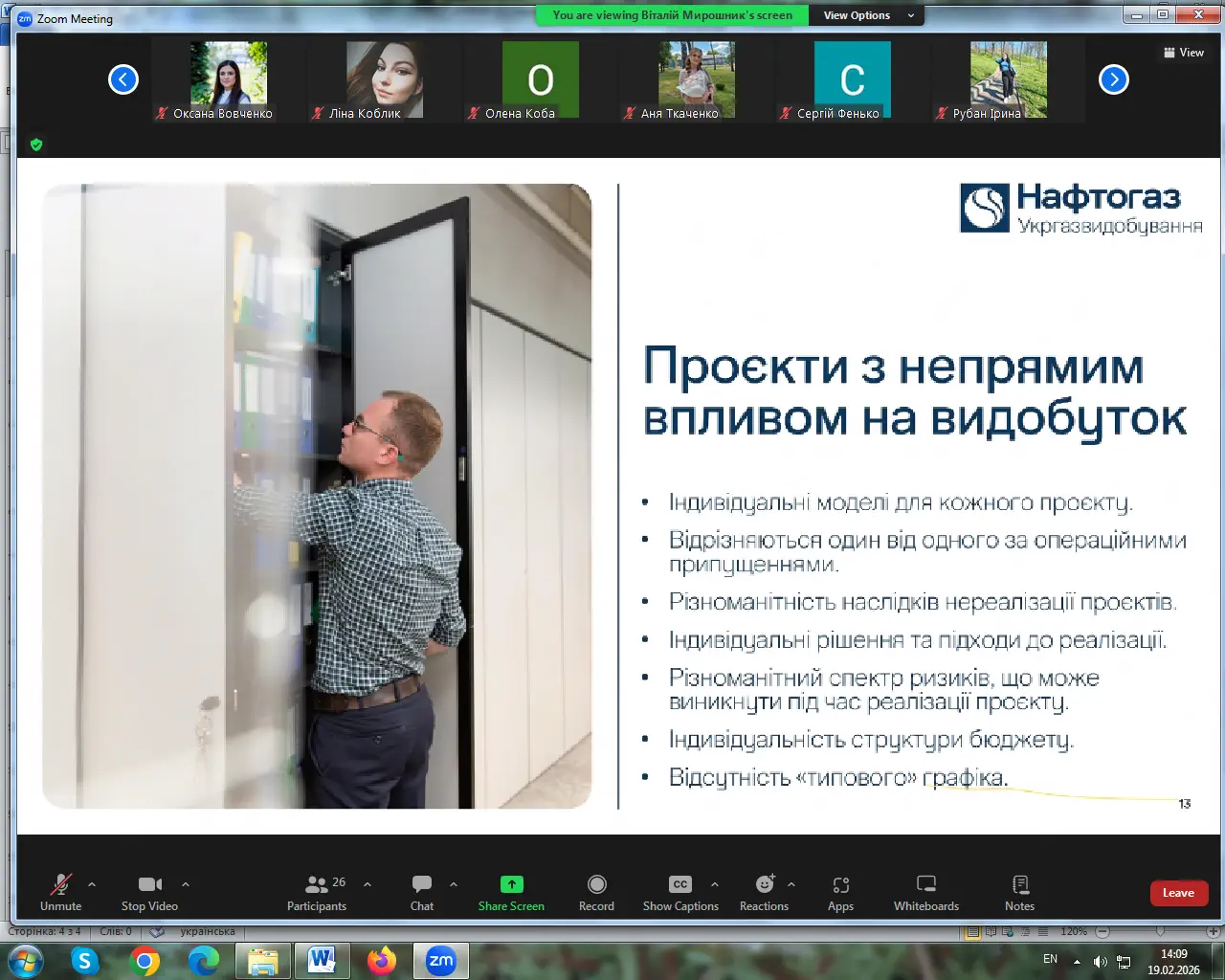Select Оксана Вовченко video thumbnail

[x=228, y=79]
